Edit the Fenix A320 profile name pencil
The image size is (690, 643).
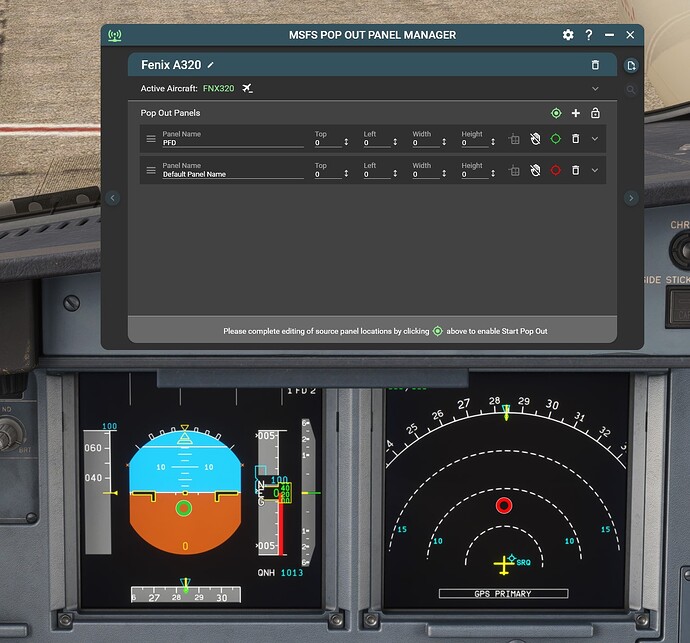click(x=210, y=65)
